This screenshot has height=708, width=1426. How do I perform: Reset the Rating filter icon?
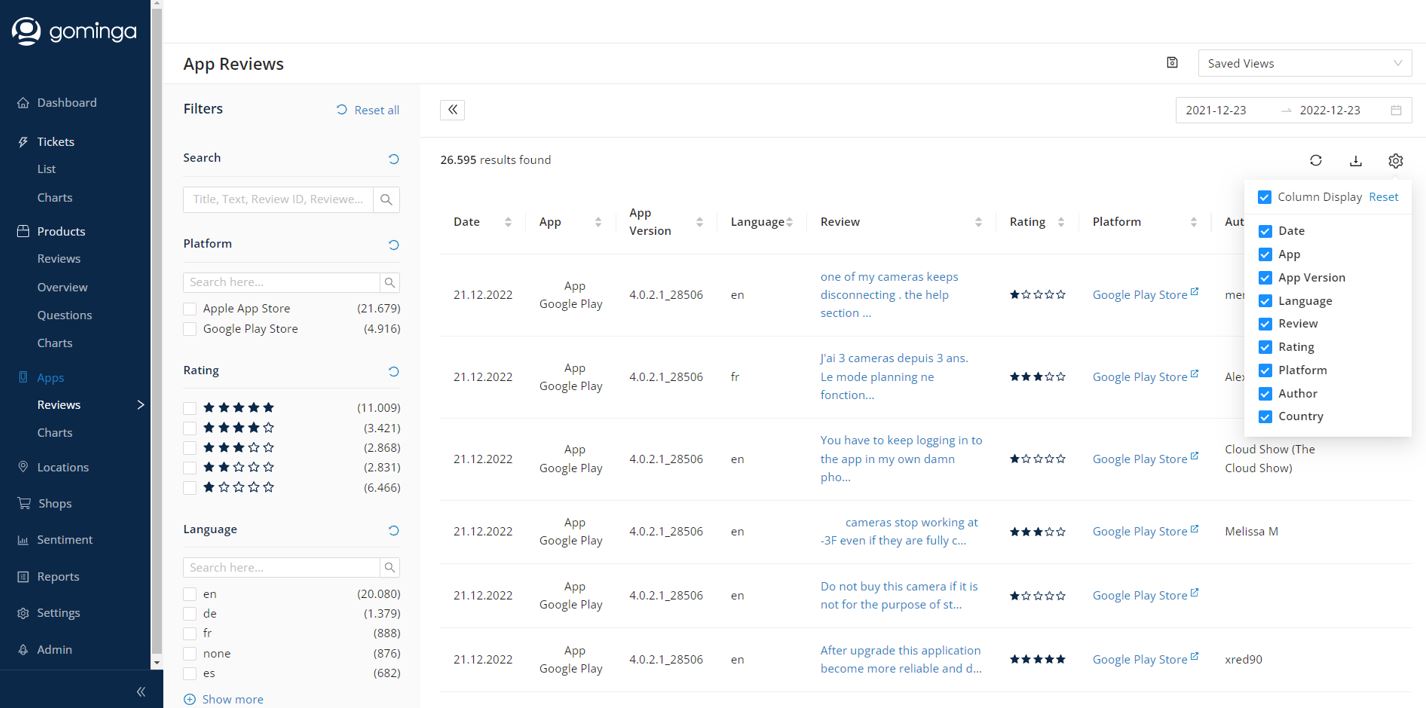[x=393, y=371]
